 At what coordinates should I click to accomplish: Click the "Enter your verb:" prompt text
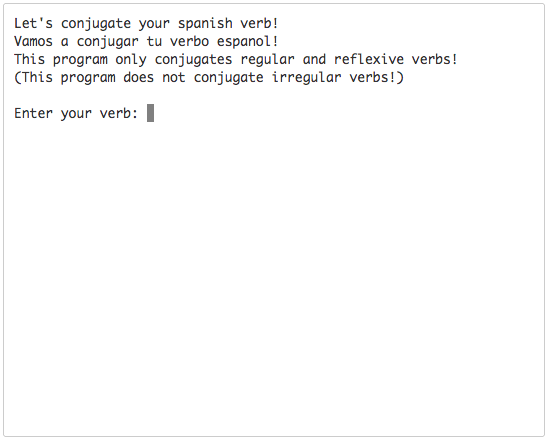coord(76,113)
